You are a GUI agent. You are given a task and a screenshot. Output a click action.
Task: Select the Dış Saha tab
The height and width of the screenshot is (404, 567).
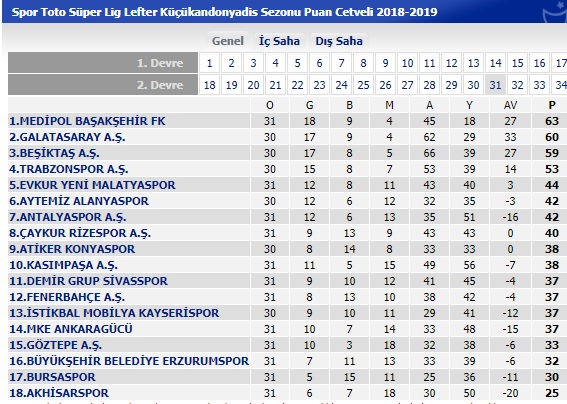(x=339, y=41)
